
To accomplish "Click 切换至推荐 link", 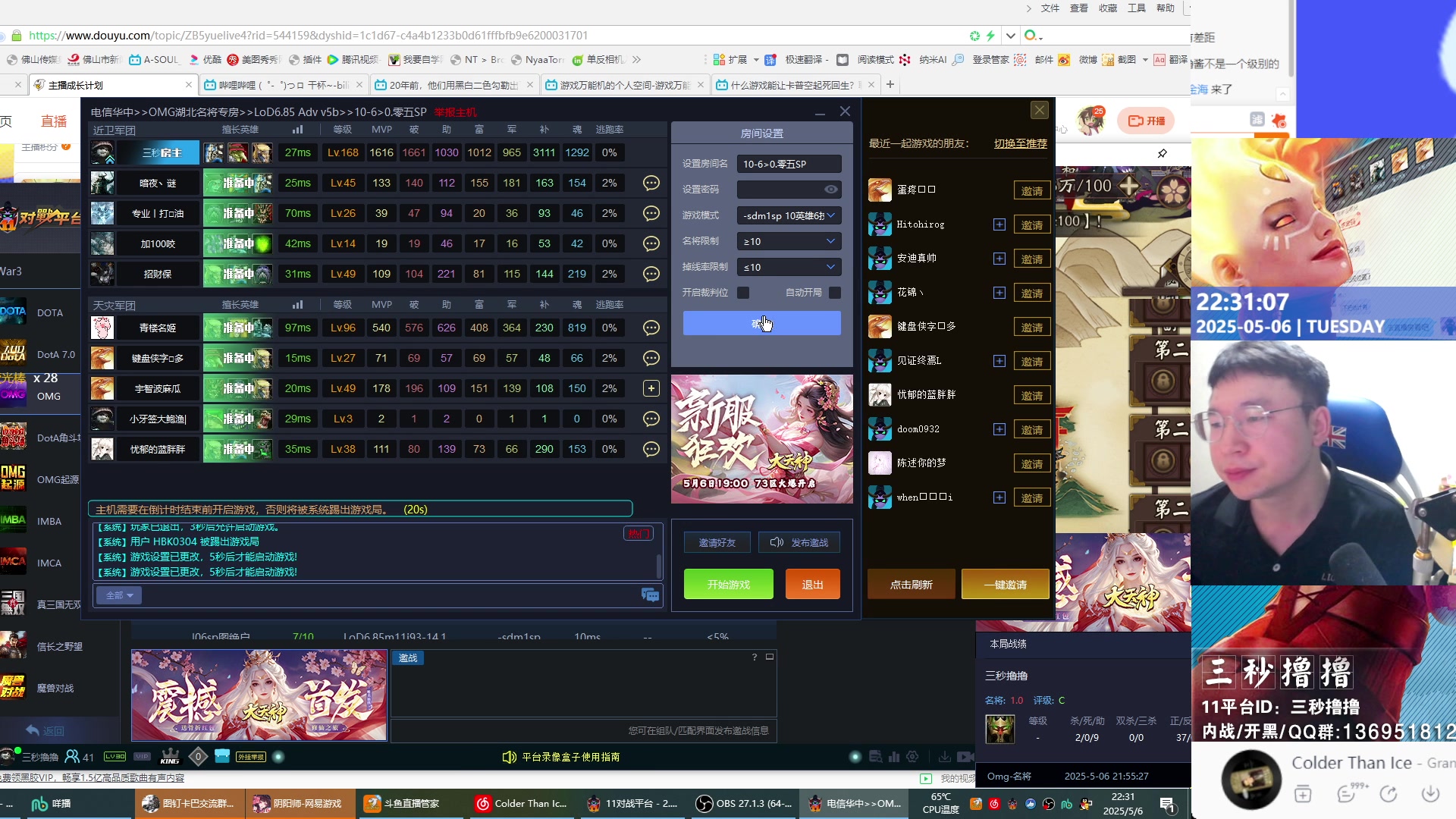I will pos(1021,143).
